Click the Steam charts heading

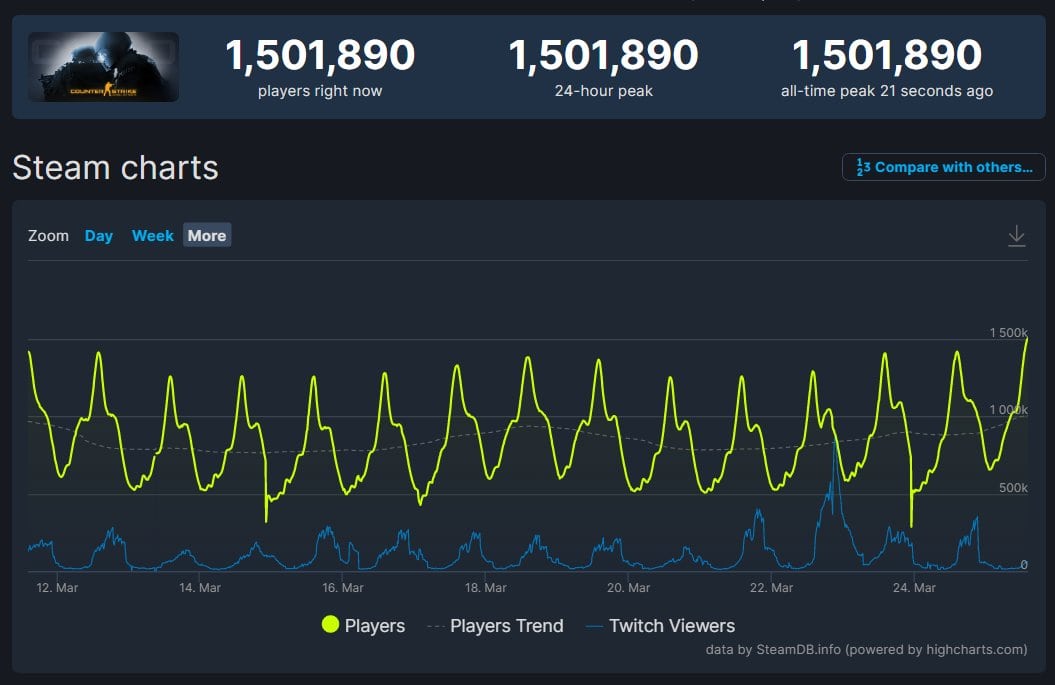click(115, 168)
